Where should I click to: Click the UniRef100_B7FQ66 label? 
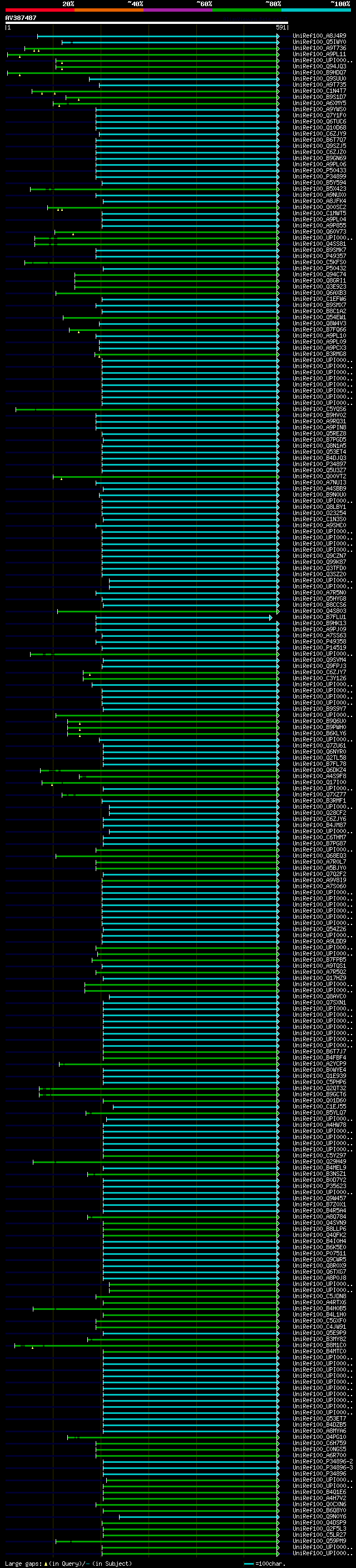pos(319,329)
